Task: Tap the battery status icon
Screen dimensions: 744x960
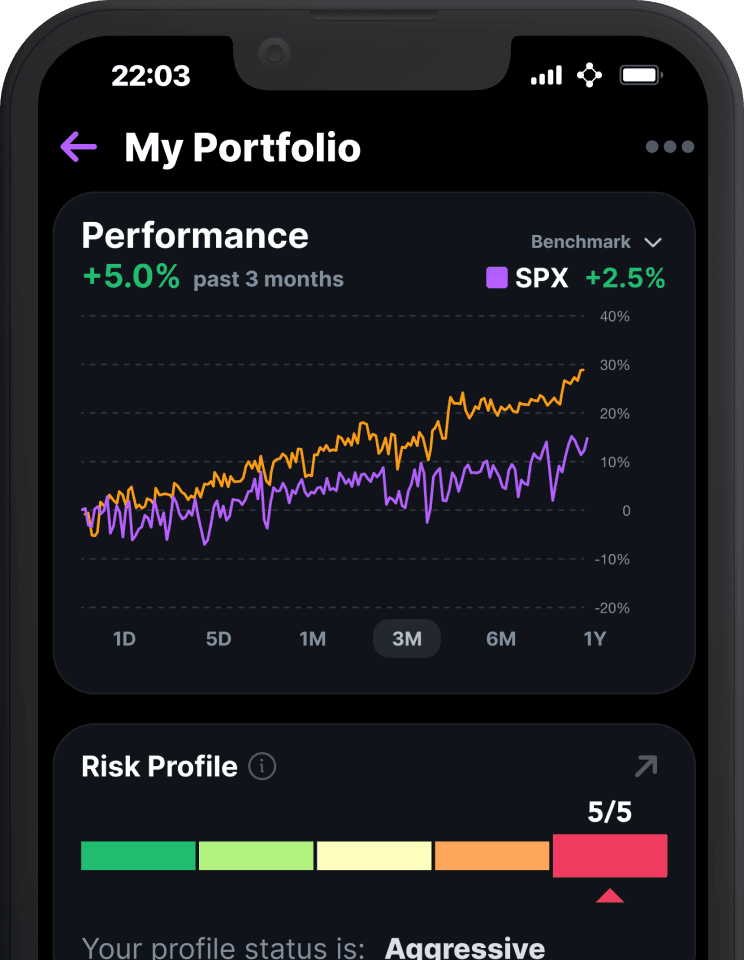Action: 641,75
